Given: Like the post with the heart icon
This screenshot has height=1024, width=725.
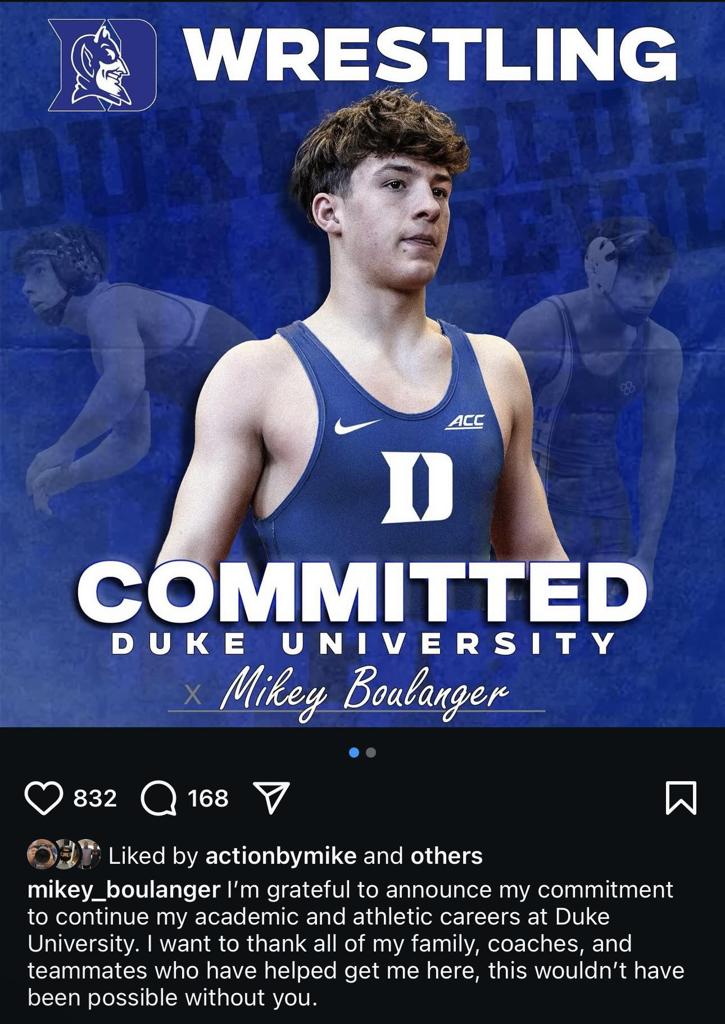Looking at the screenshot, I should (42, 798).
